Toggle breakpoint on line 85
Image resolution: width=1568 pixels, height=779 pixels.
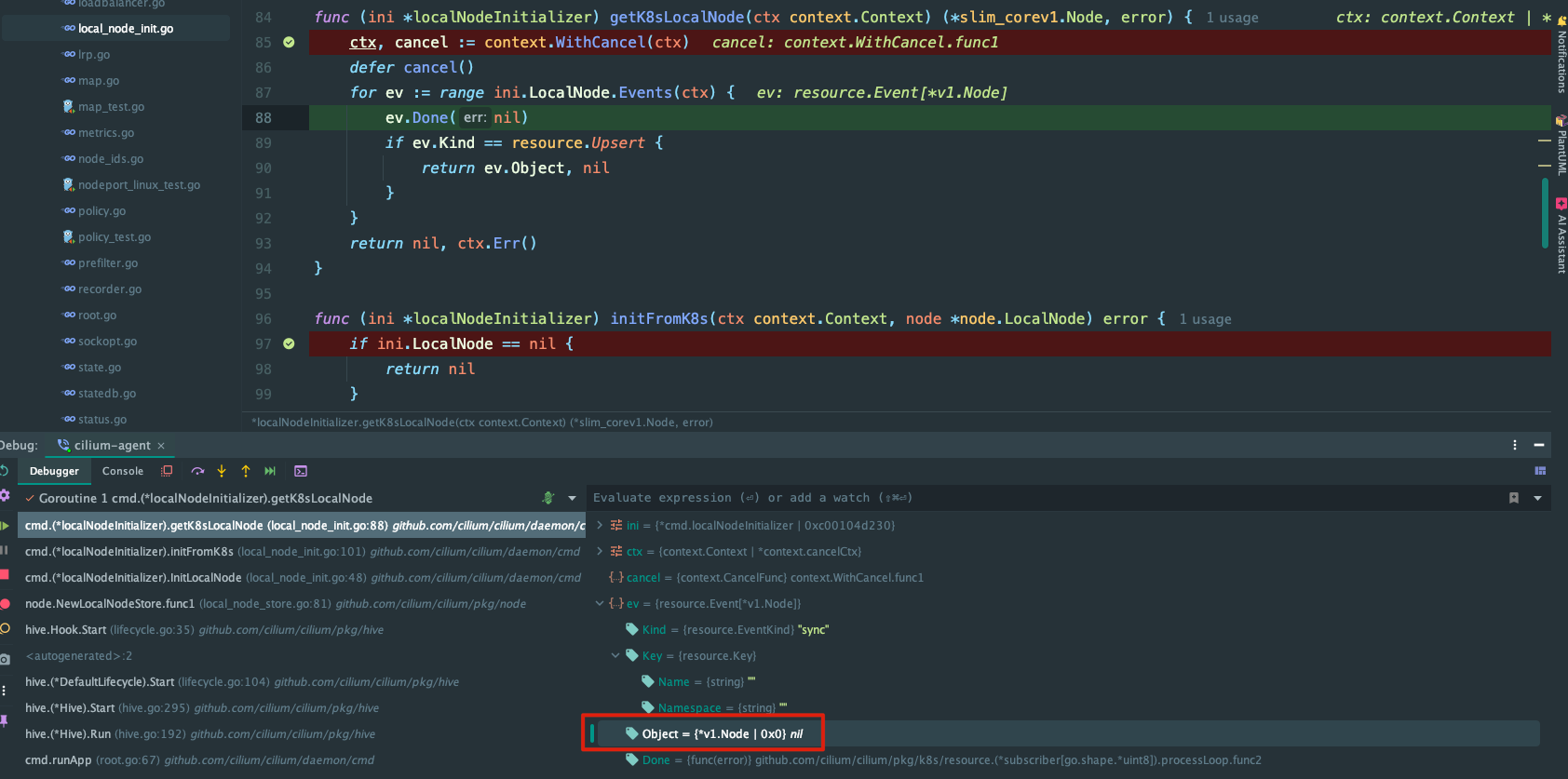(289, 42)
